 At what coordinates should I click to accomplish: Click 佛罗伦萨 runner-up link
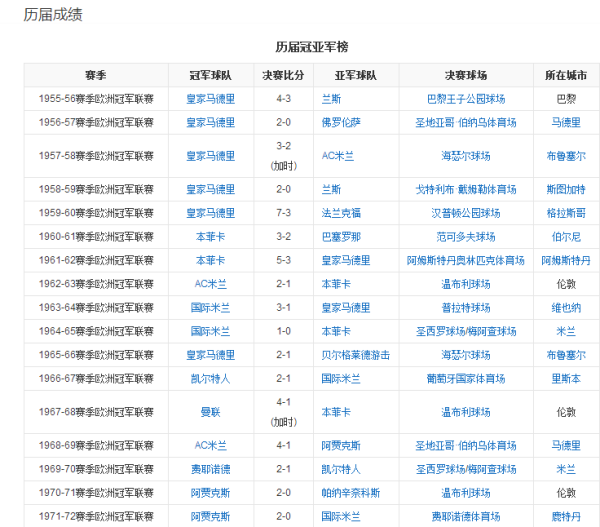point(341,122)
